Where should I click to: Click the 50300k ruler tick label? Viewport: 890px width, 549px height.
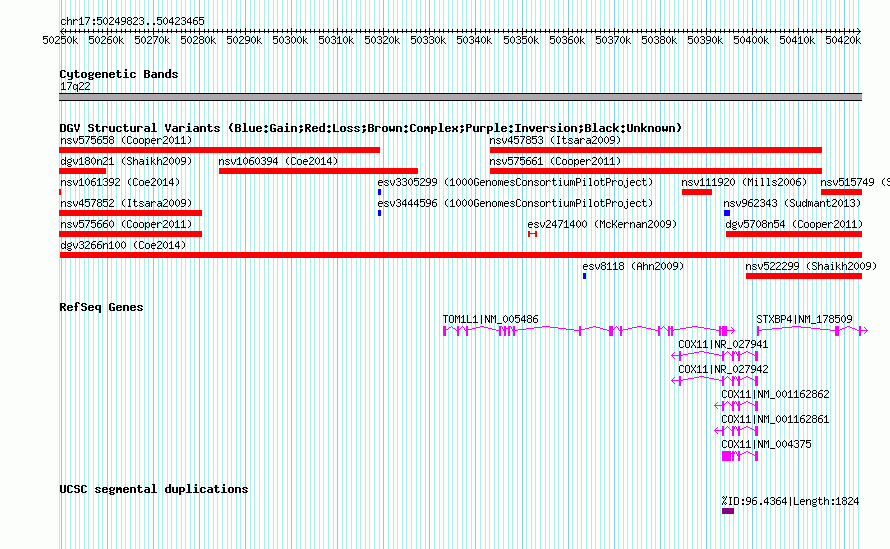290,40
